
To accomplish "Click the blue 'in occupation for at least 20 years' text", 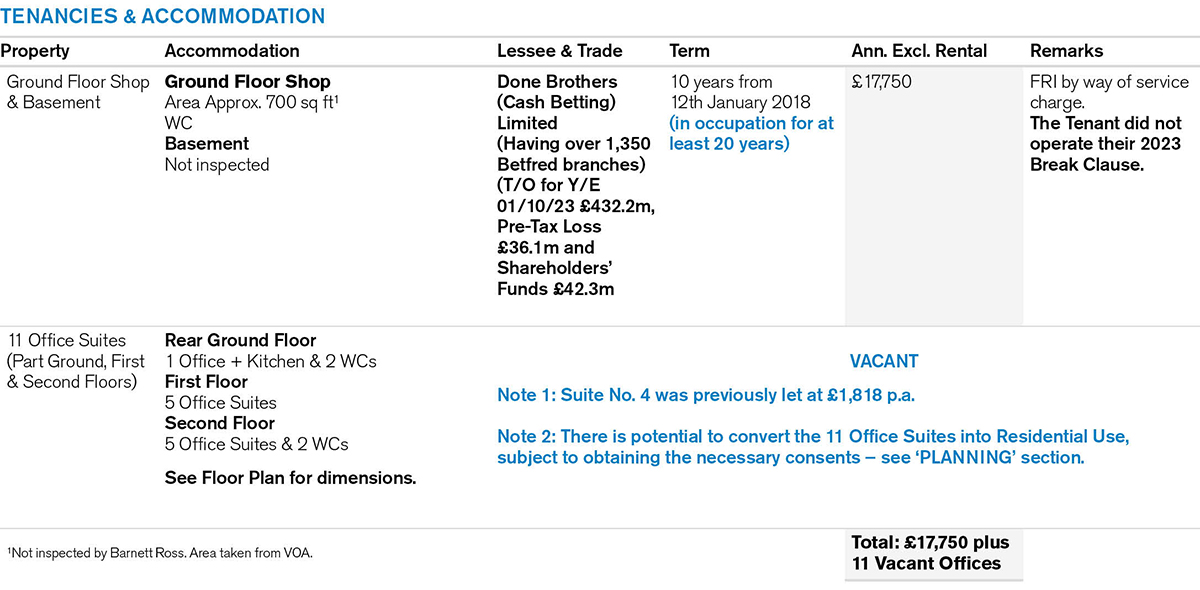I will tap(751, 134).
